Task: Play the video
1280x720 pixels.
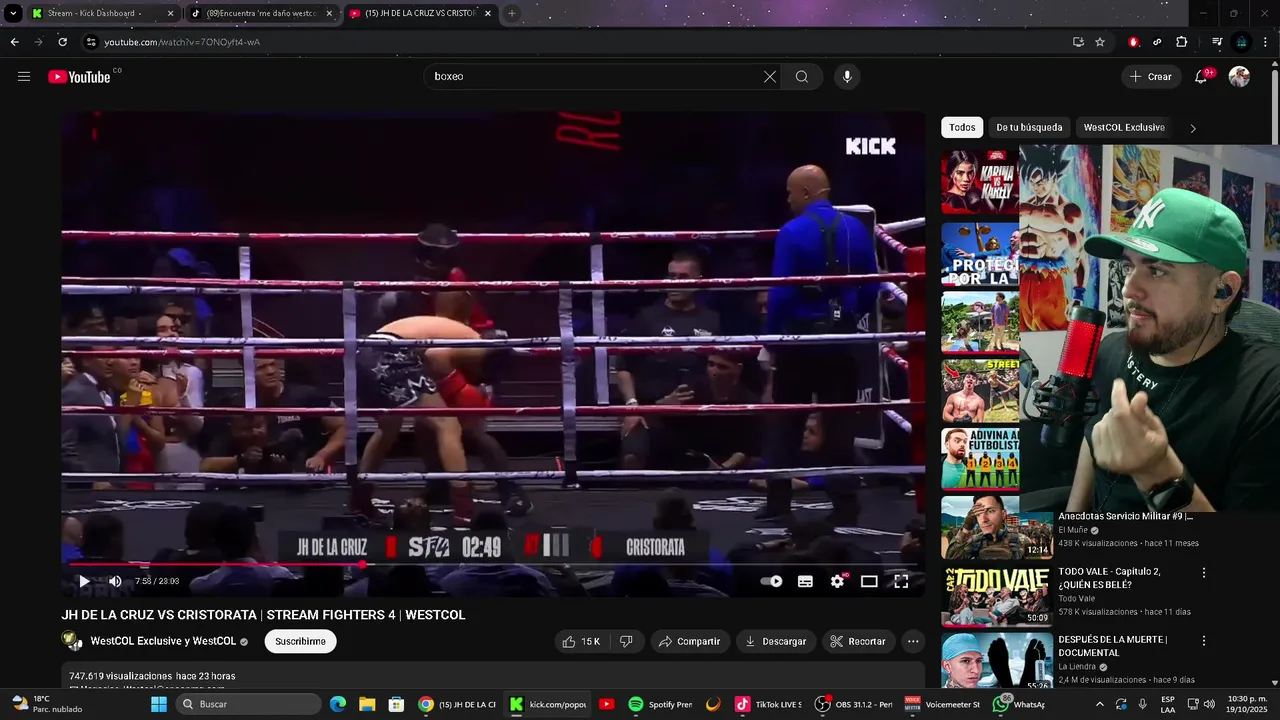Action: coord(84,581)
